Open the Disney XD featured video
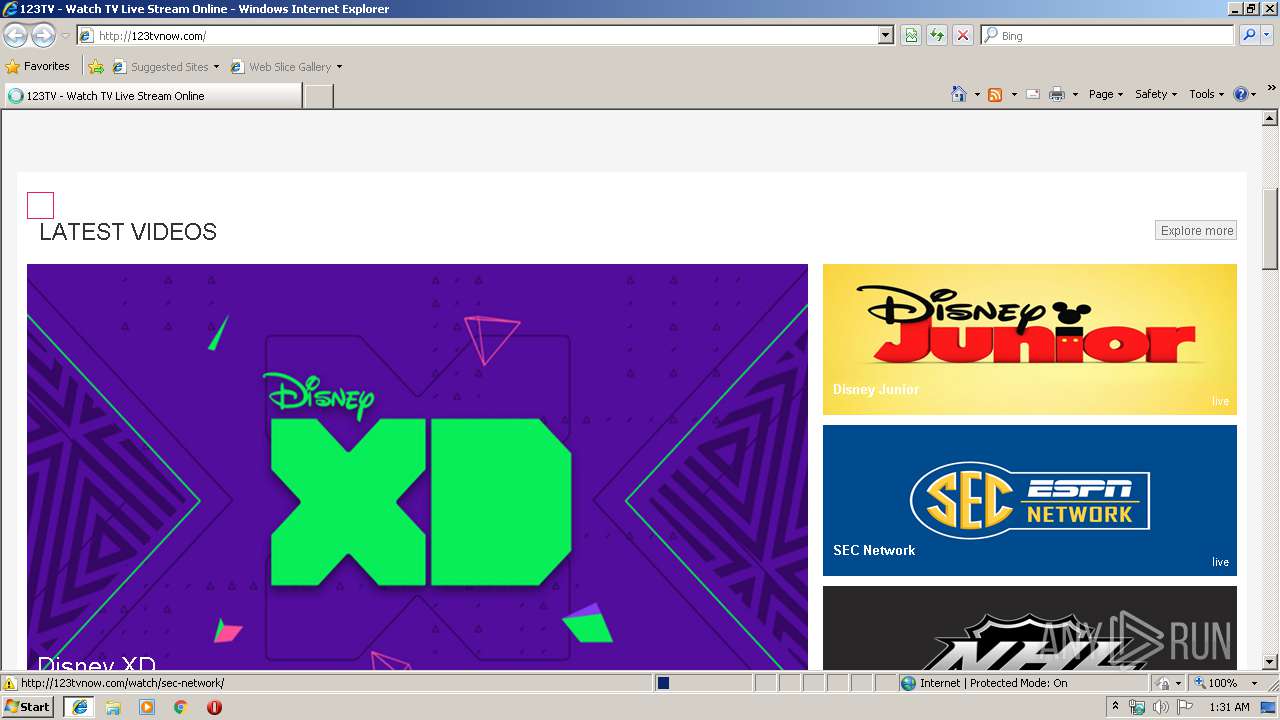Image resolution: width=1280 pixels, height=720 pixels. [417, 467]
